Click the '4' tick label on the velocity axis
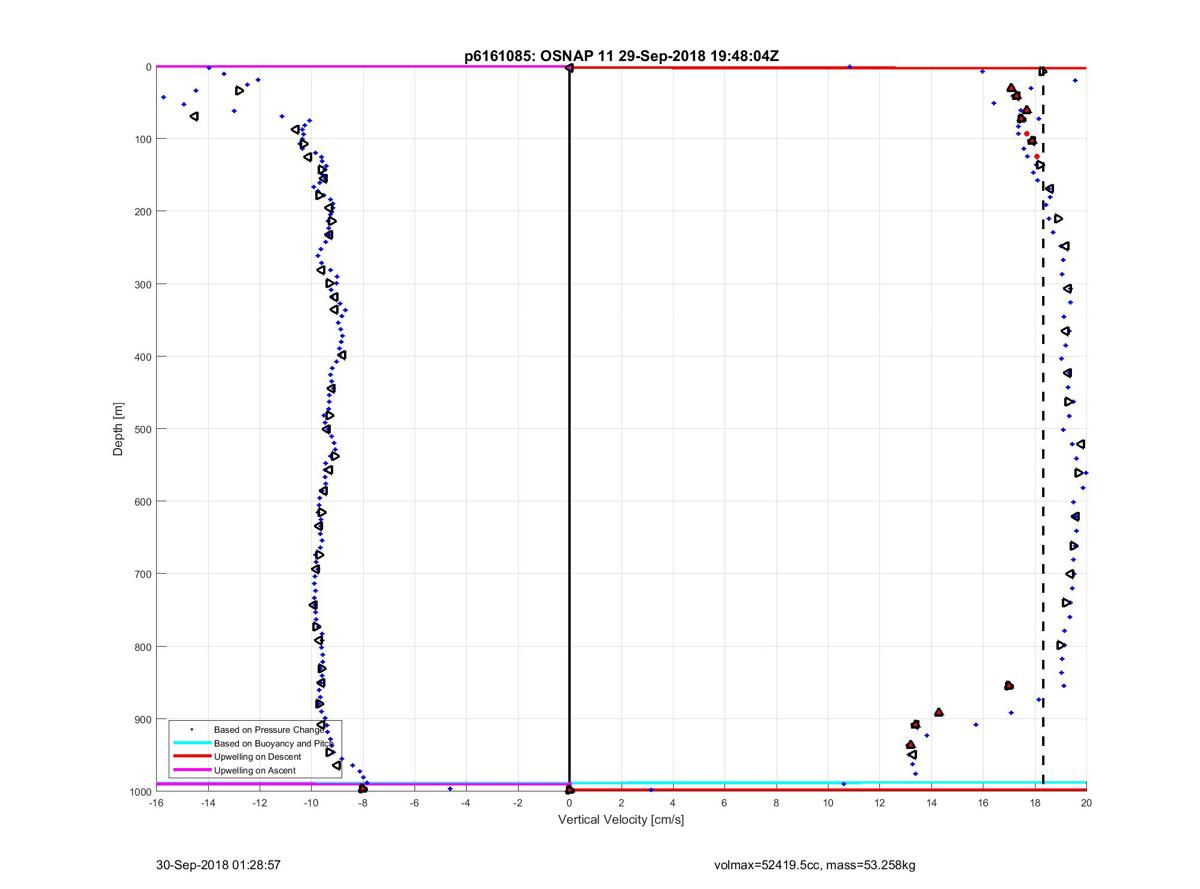 coord(673,802)
